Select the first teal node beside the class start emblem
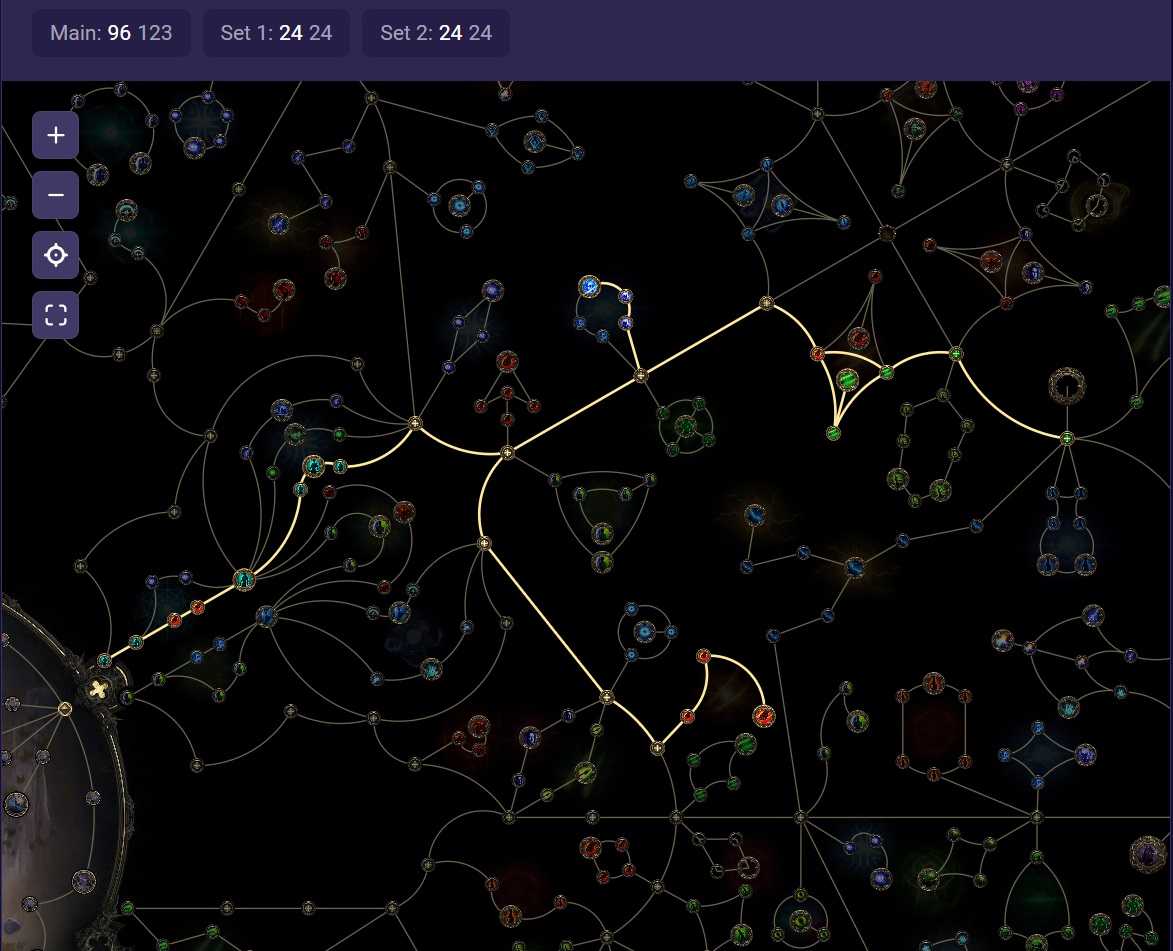This screenshot has width=1173, height=951. (x=105, y=660)
